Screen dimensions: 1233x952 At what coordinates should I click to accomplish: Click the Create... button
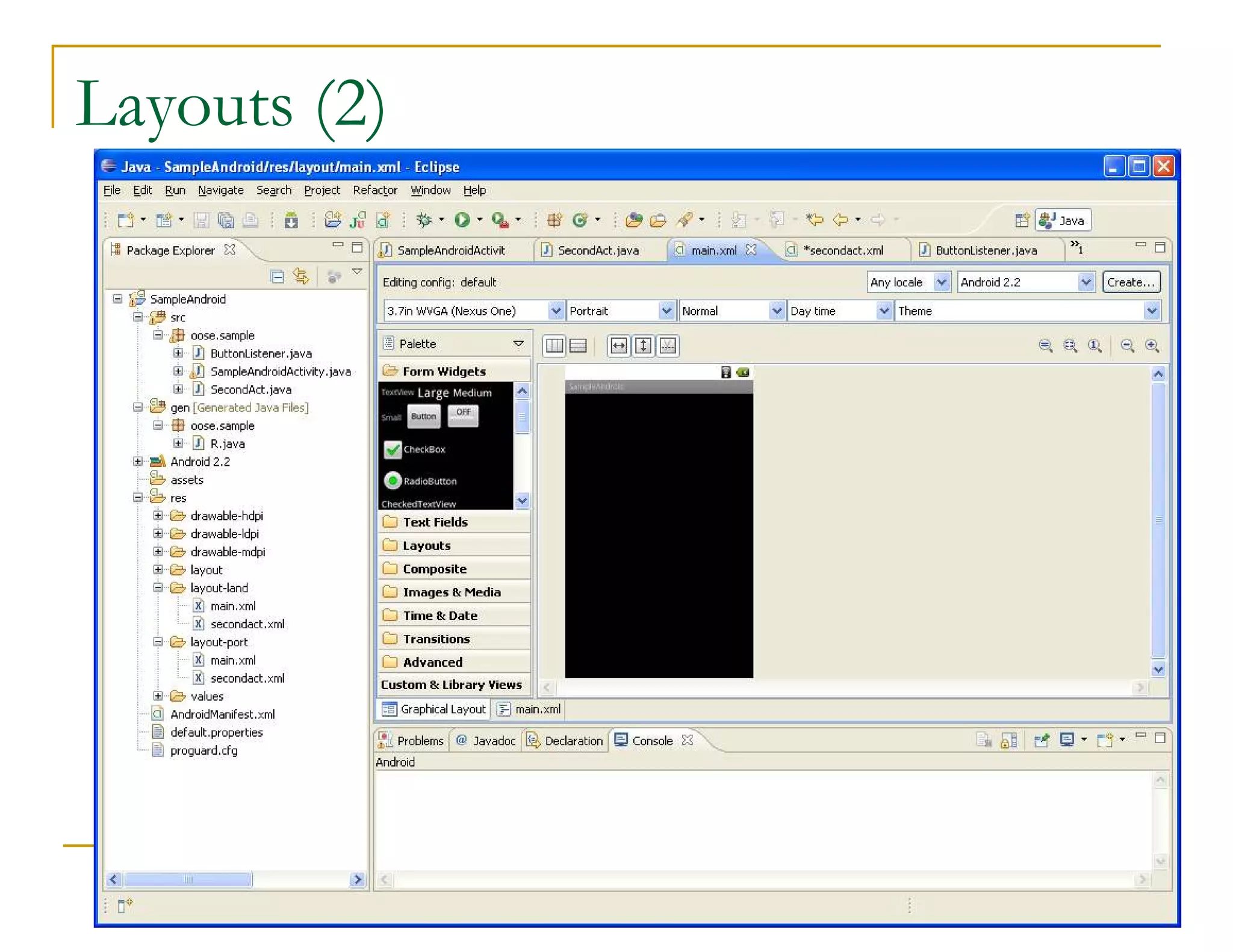1131,282
